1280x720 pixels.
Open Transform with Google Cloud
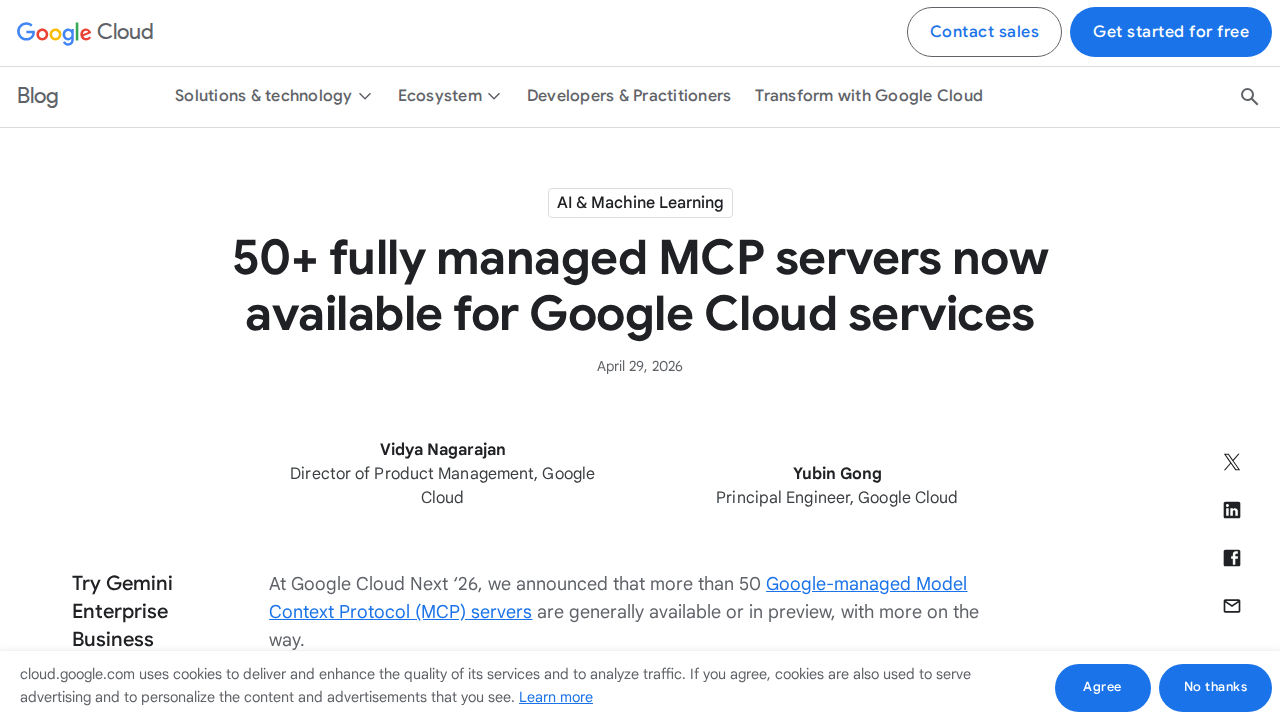(869, 96)
